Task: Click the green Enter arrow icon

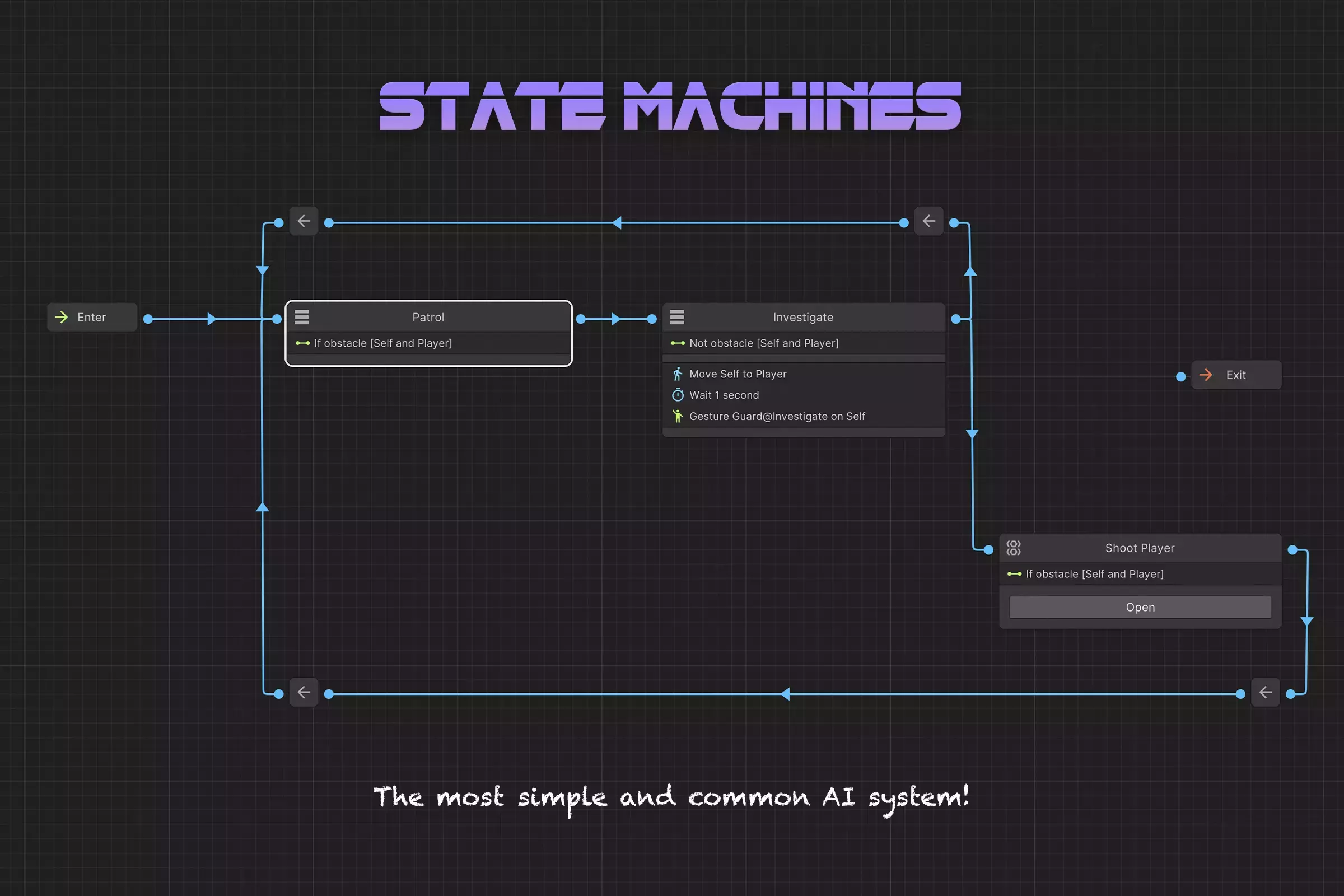Action: point(62,317)
